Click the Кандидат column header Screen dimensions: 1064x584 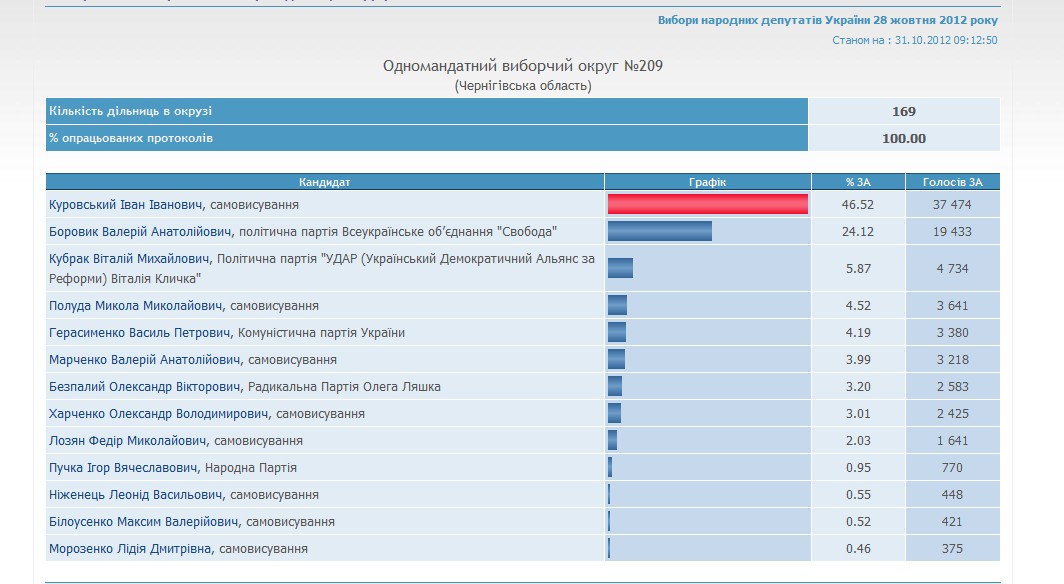pos(325,182)
